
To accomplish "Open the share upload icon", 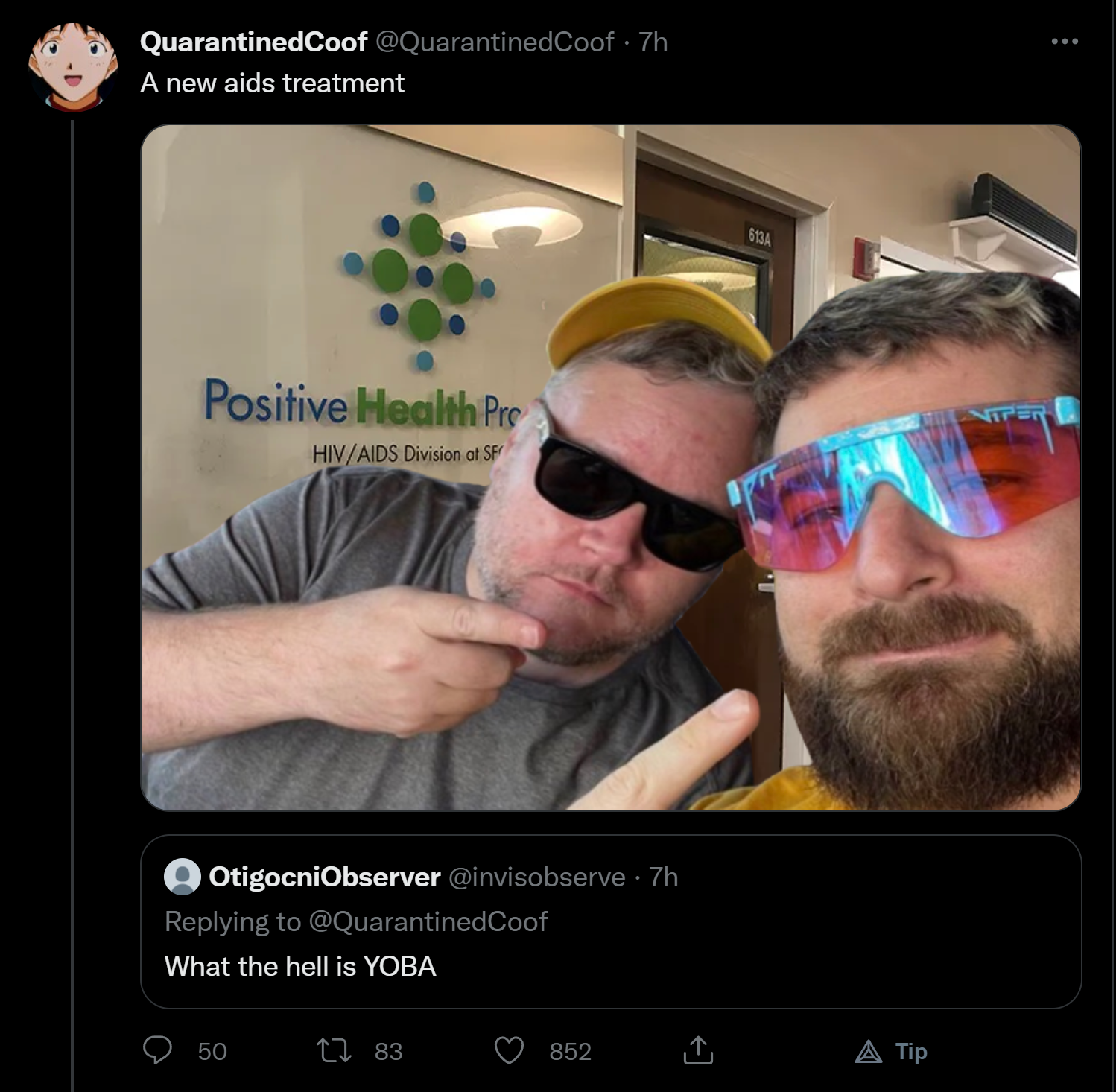I will pyautogui.click(x=698, y=1050).
